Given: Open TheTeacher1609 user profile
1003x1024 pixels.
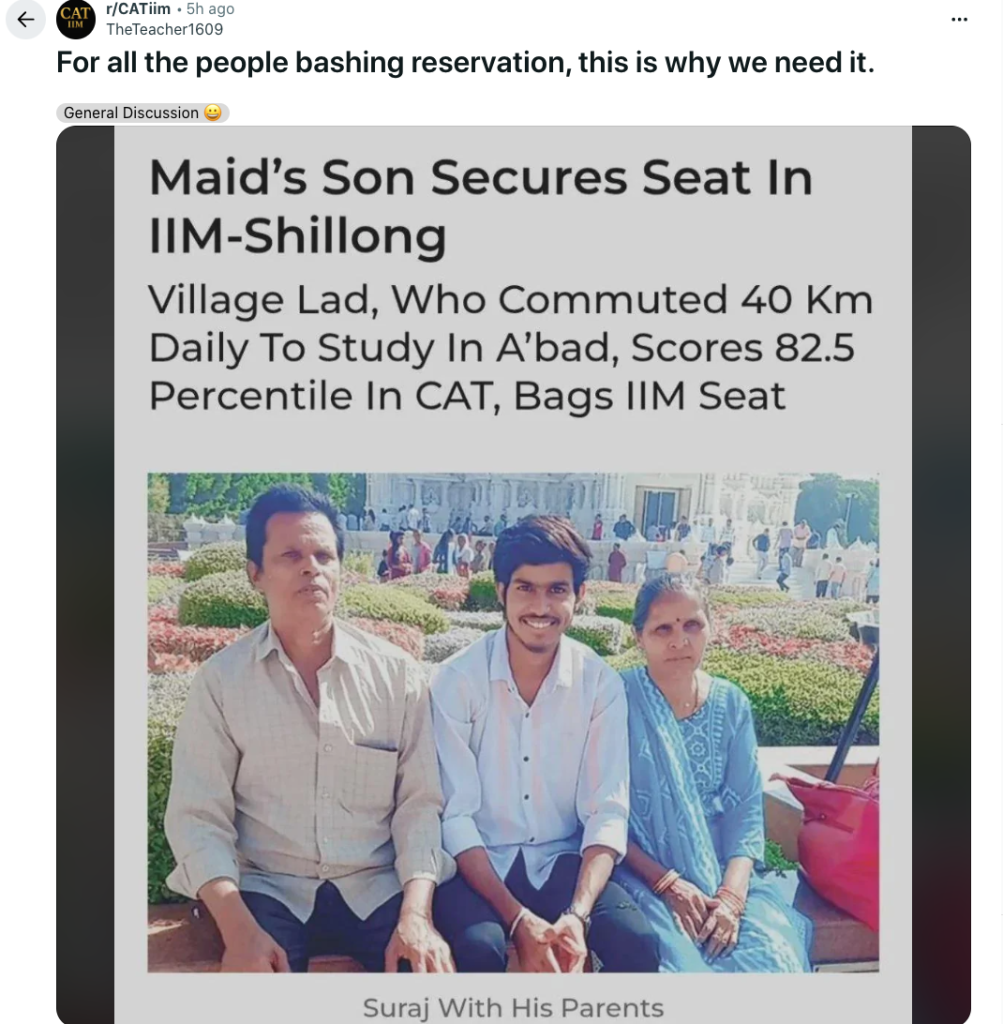Looking at the screenshot, I should tap(164, 29).
